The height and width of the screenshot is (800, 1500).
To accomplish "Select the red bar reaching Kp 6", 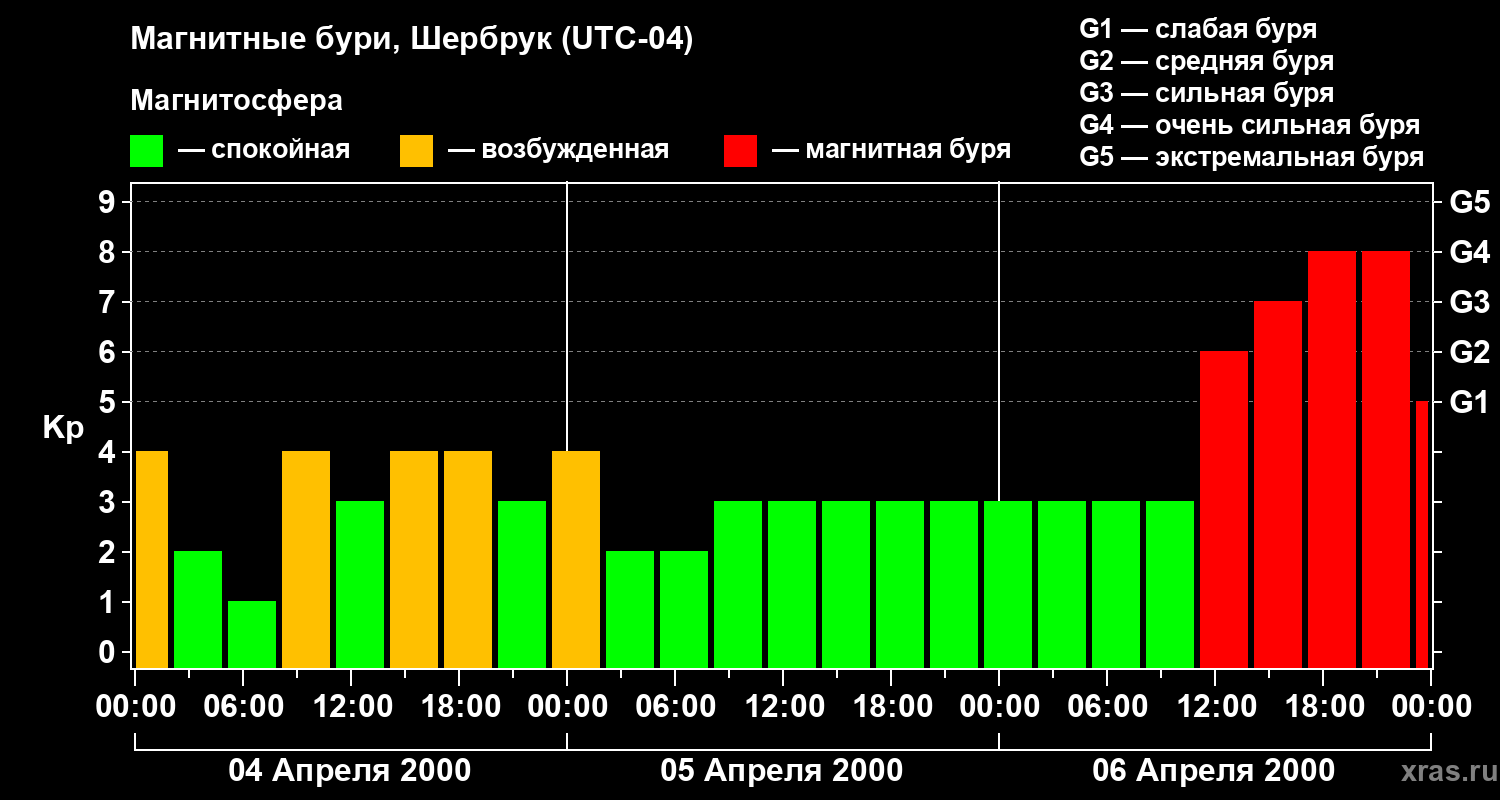I will tap(1224, 509).
